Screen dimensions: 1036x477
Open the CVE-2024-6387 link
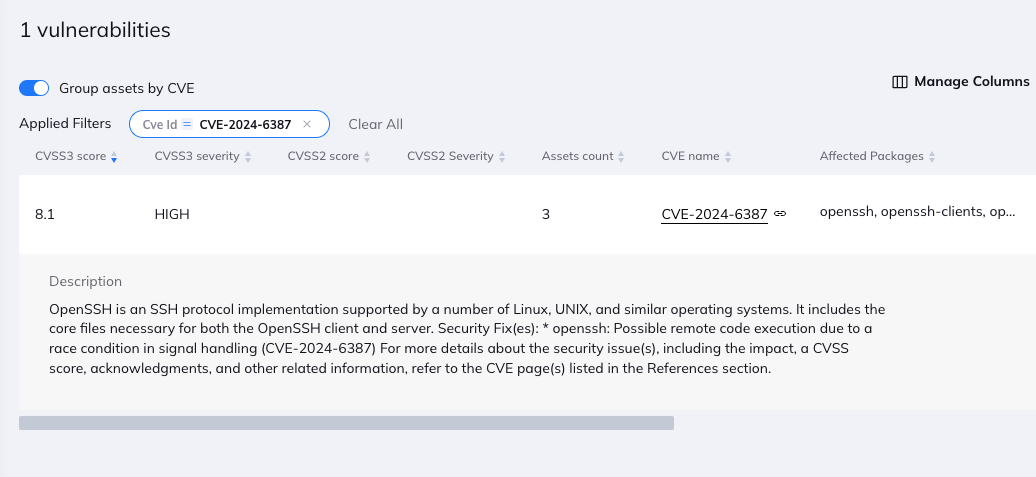714,214
